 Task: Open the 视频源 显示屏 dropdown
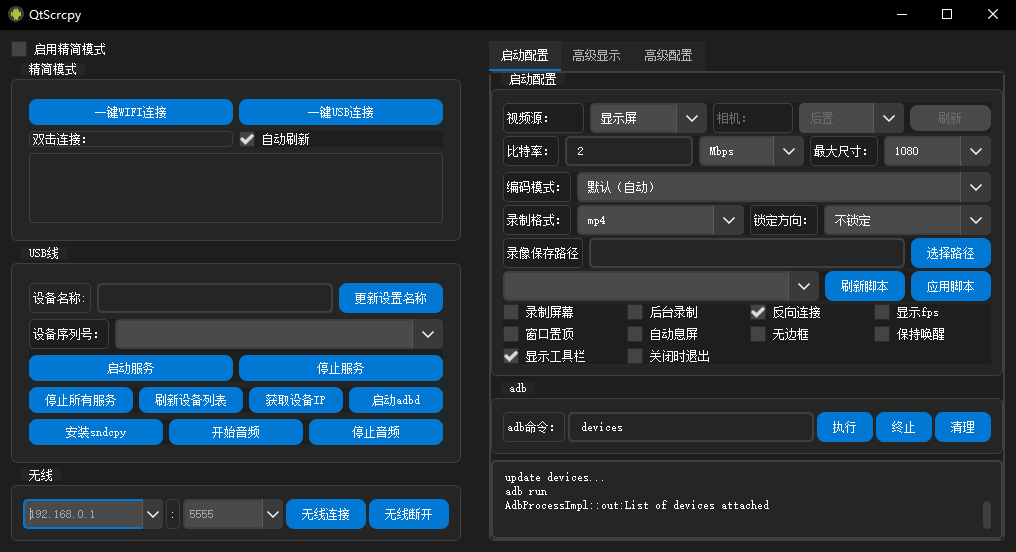coord(648,119)
